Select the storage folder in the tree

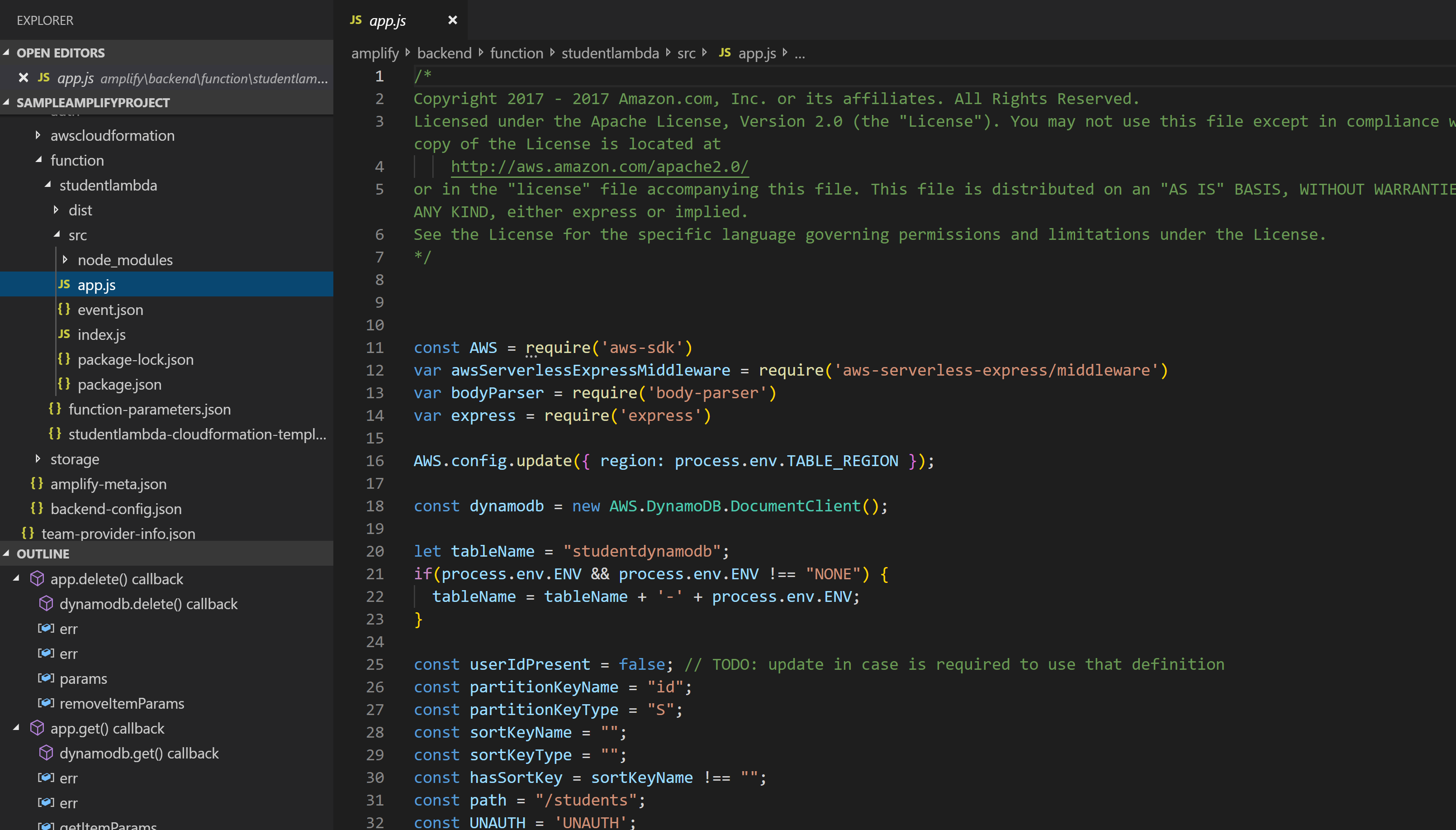[75, 459]
